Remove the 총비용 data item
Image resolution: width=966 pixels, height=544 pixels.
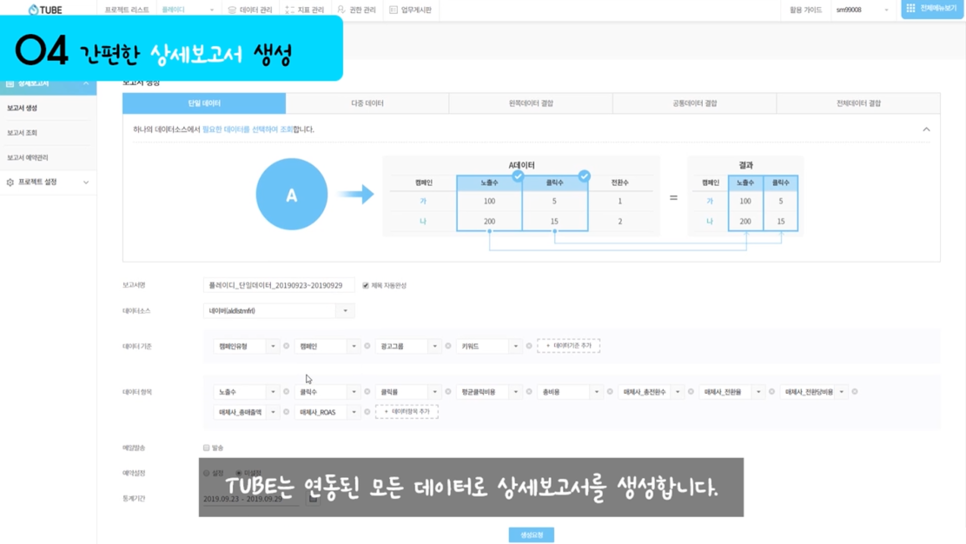(x=610, y=392)
